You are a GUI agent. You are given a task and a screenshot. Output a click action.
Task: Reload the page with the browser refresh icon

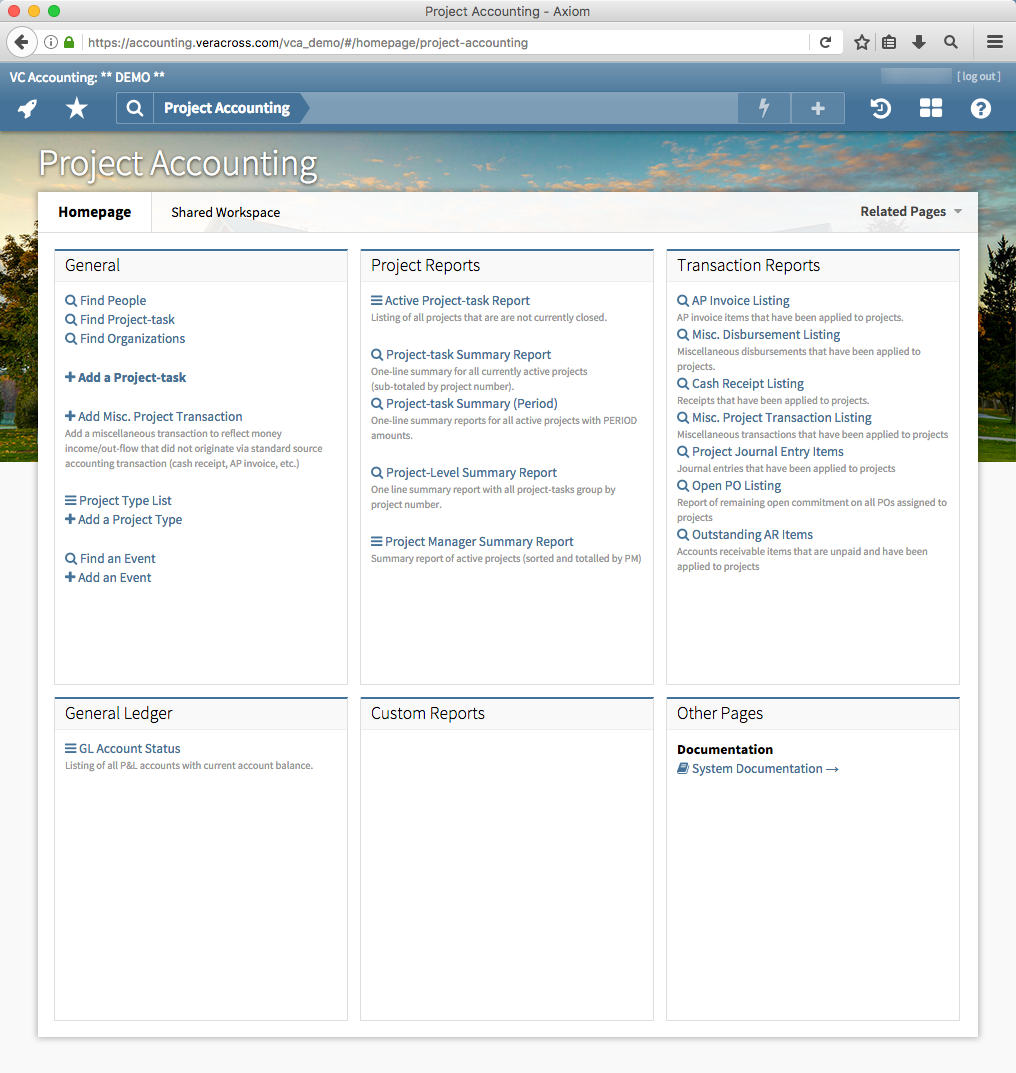[826, 42]
